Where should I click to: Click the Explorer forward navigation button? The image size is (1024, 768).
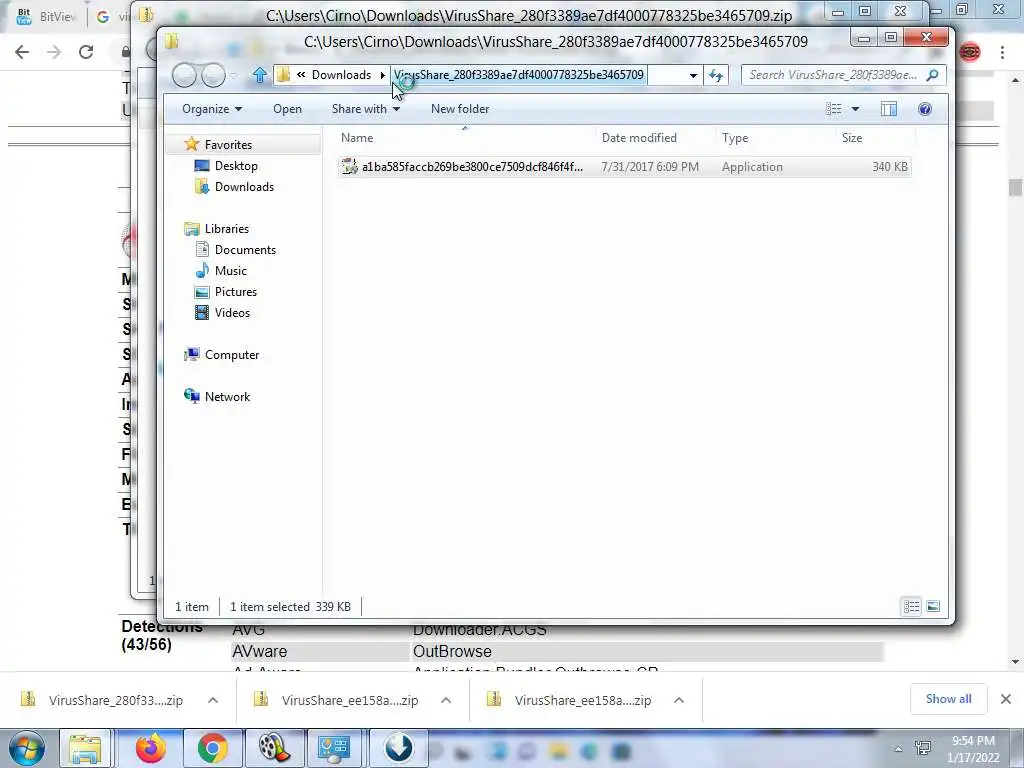213,75
